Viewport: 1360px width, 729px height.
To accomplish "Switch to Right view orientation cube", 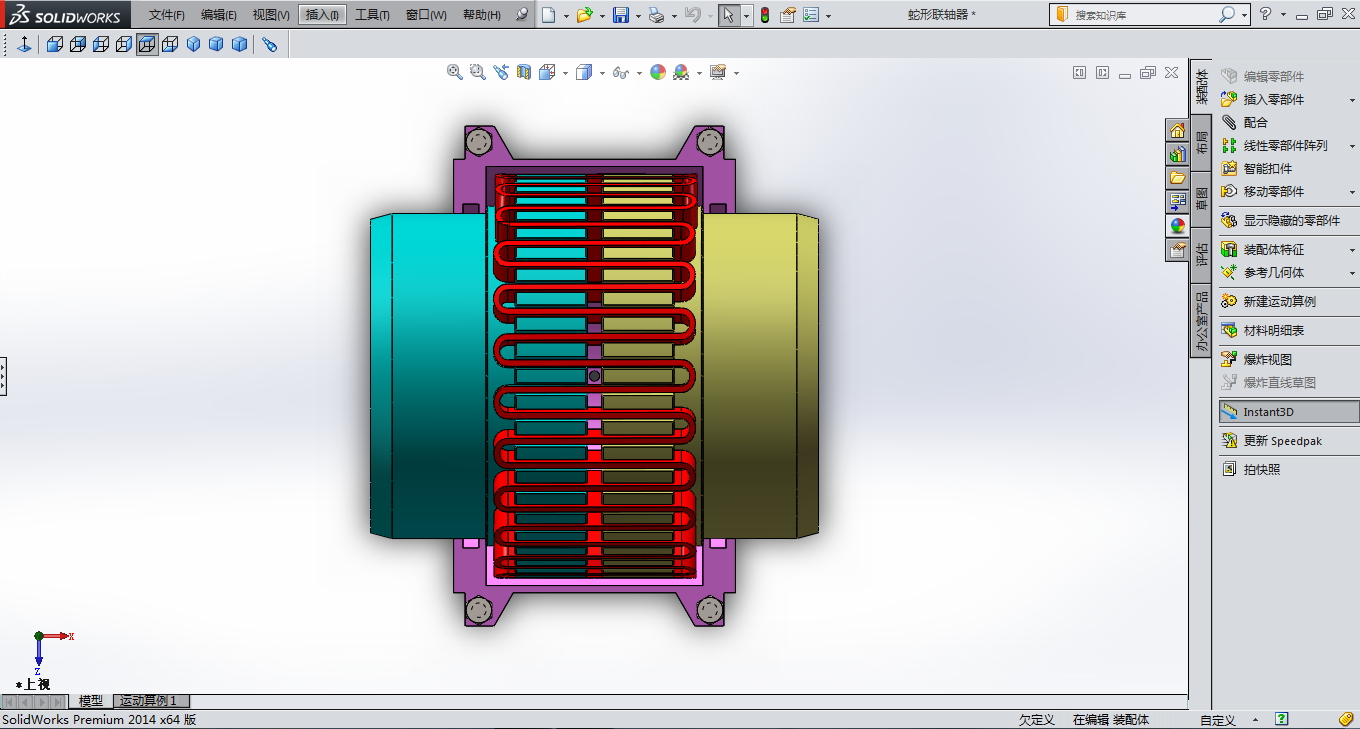I will 124,44.
